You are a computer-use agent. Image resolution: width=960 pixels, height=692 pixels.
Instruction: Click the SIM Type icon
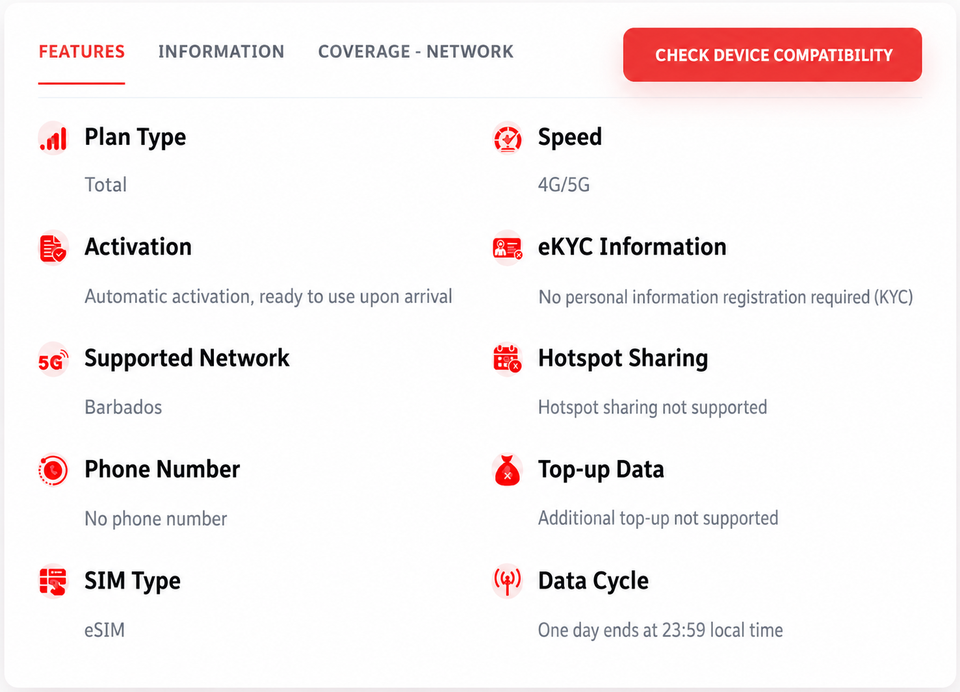point(53,581)
